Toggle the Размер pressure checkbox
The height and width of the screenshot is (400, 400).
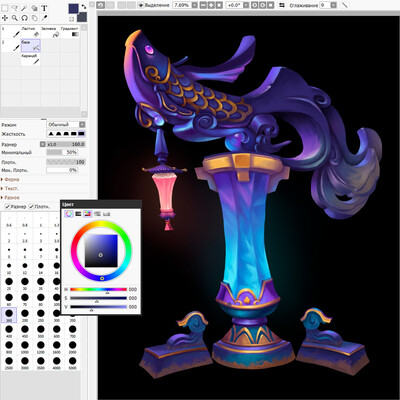[x=7, y=207]
